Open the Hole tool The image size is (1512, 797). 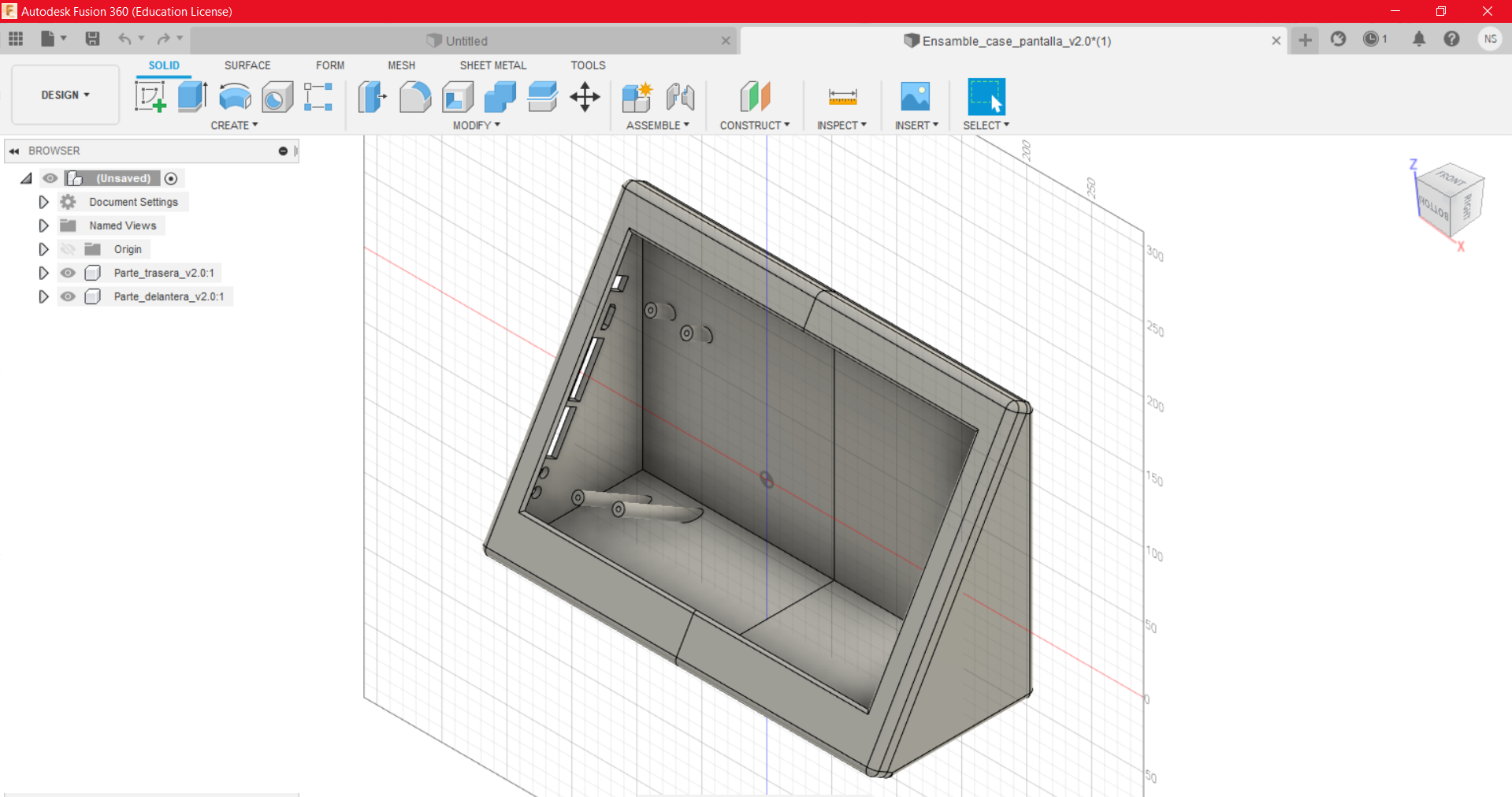point(277,96)
